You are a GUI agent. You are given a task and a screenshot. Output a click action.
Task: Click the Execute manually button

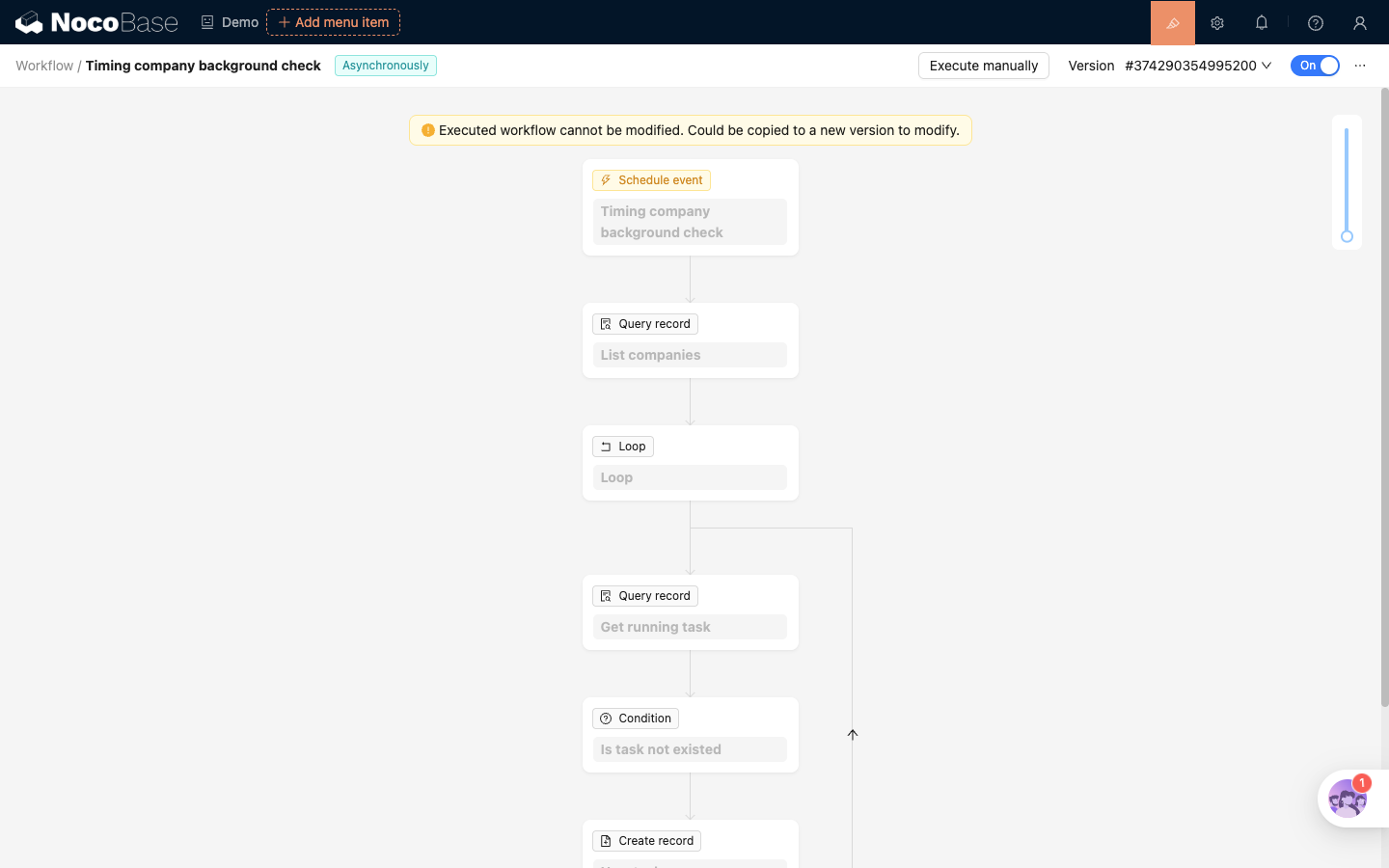(984, 66)
